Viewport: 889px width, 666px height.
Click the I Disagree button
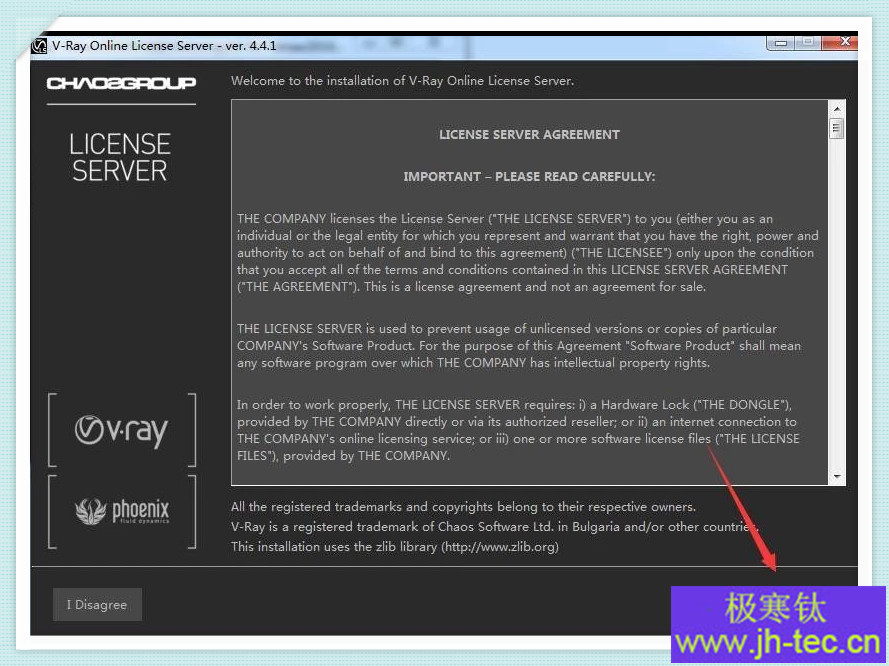pyautogui.click(x=97, y=604)
